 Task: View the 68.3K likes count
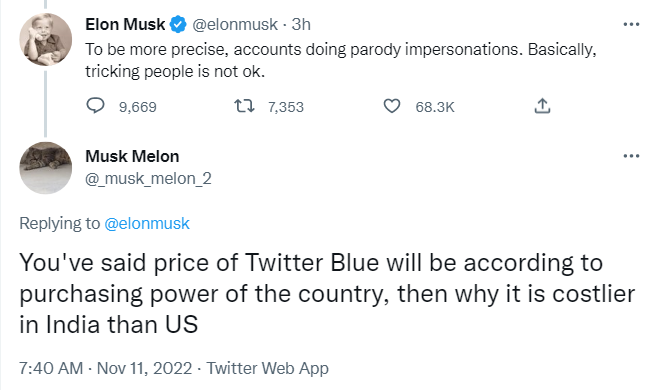click(435, 107)
